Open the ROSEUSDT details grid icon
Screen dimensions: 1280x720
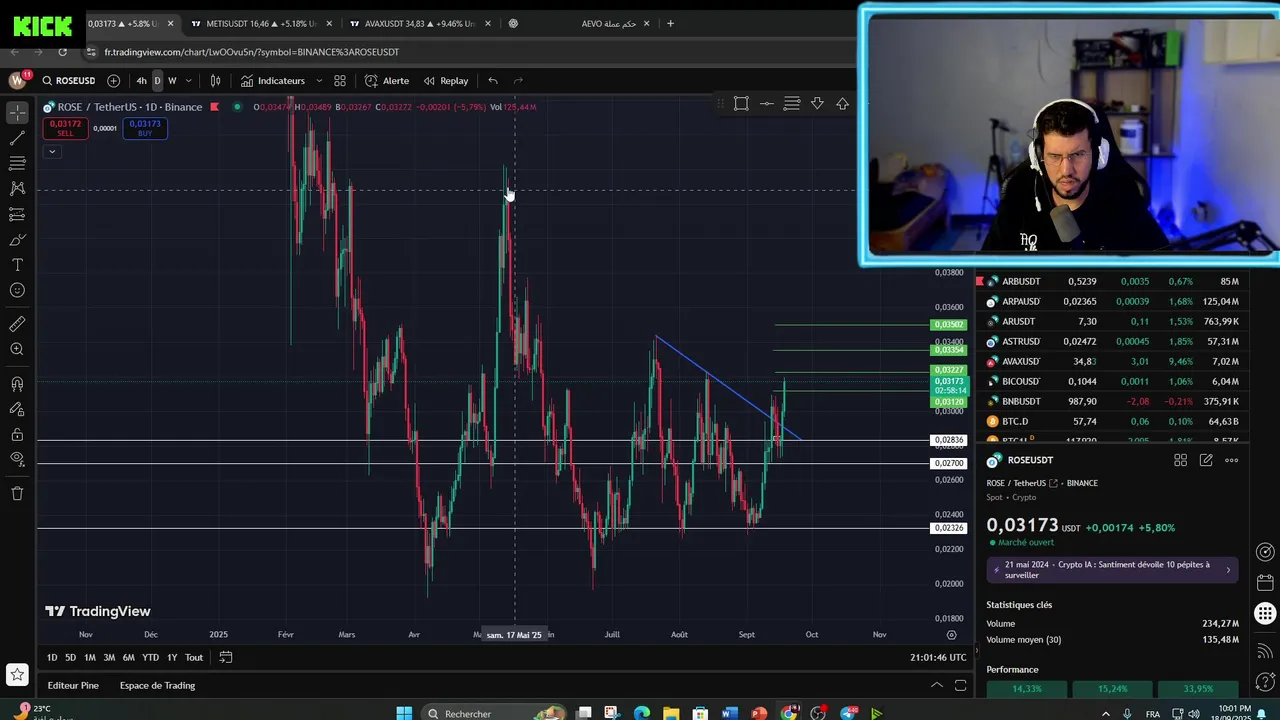tap(1180, 460)
